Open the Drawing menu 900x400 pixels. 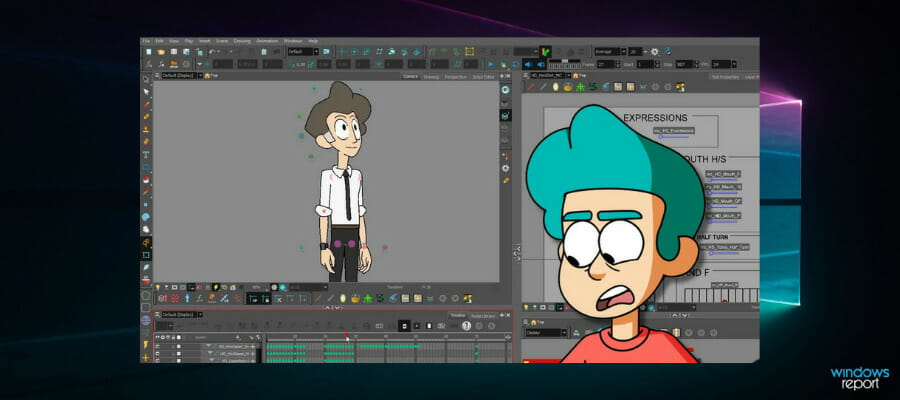(242, 41)
